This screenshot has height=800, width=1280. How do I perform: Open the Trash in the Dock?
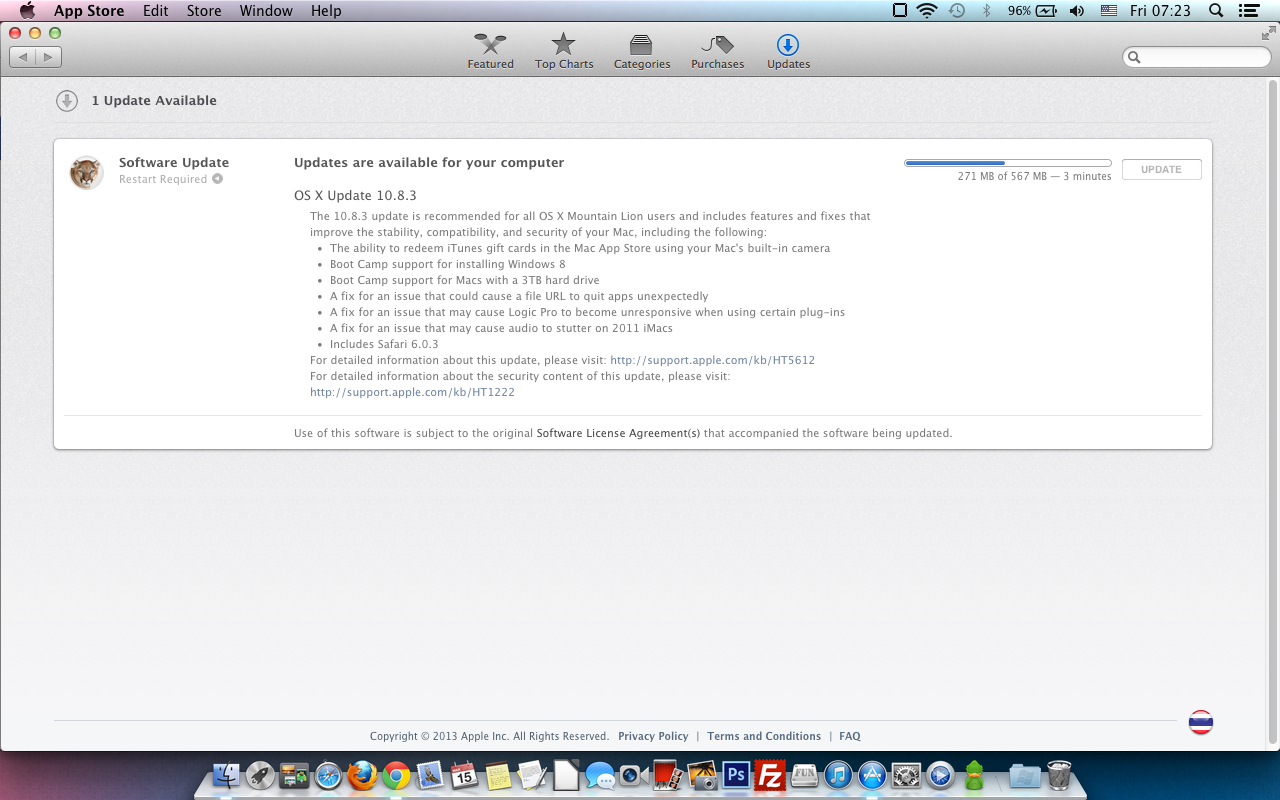tap(1059, 775)
